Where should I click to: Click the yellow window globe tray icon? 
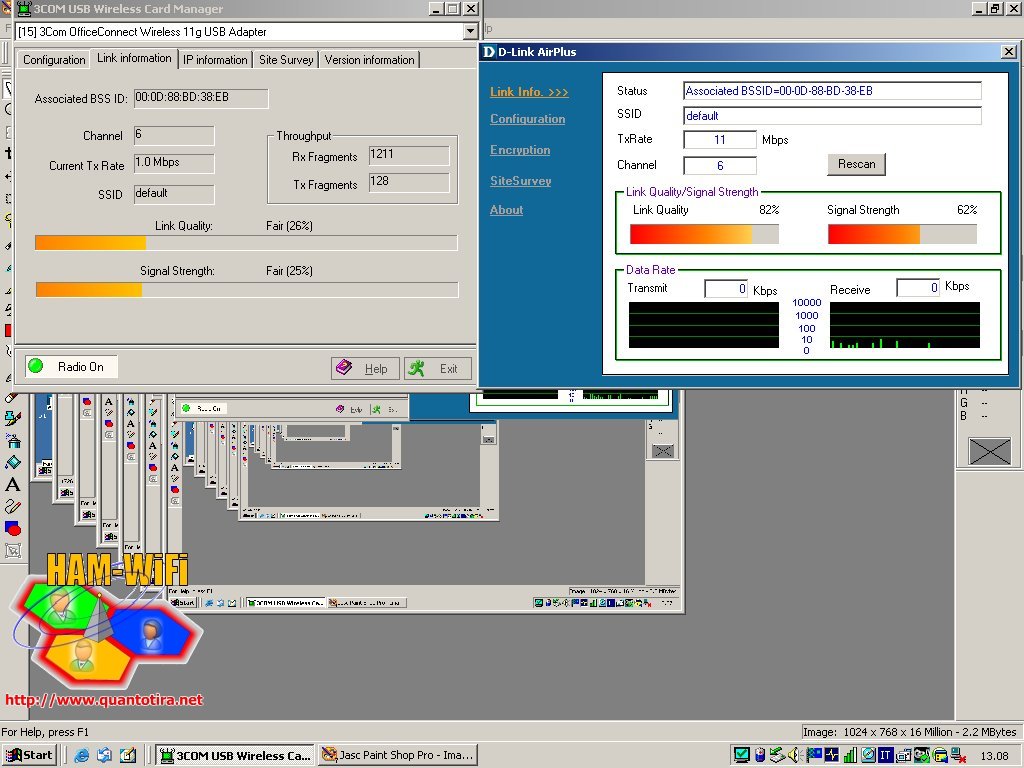[x=940, y=756]
